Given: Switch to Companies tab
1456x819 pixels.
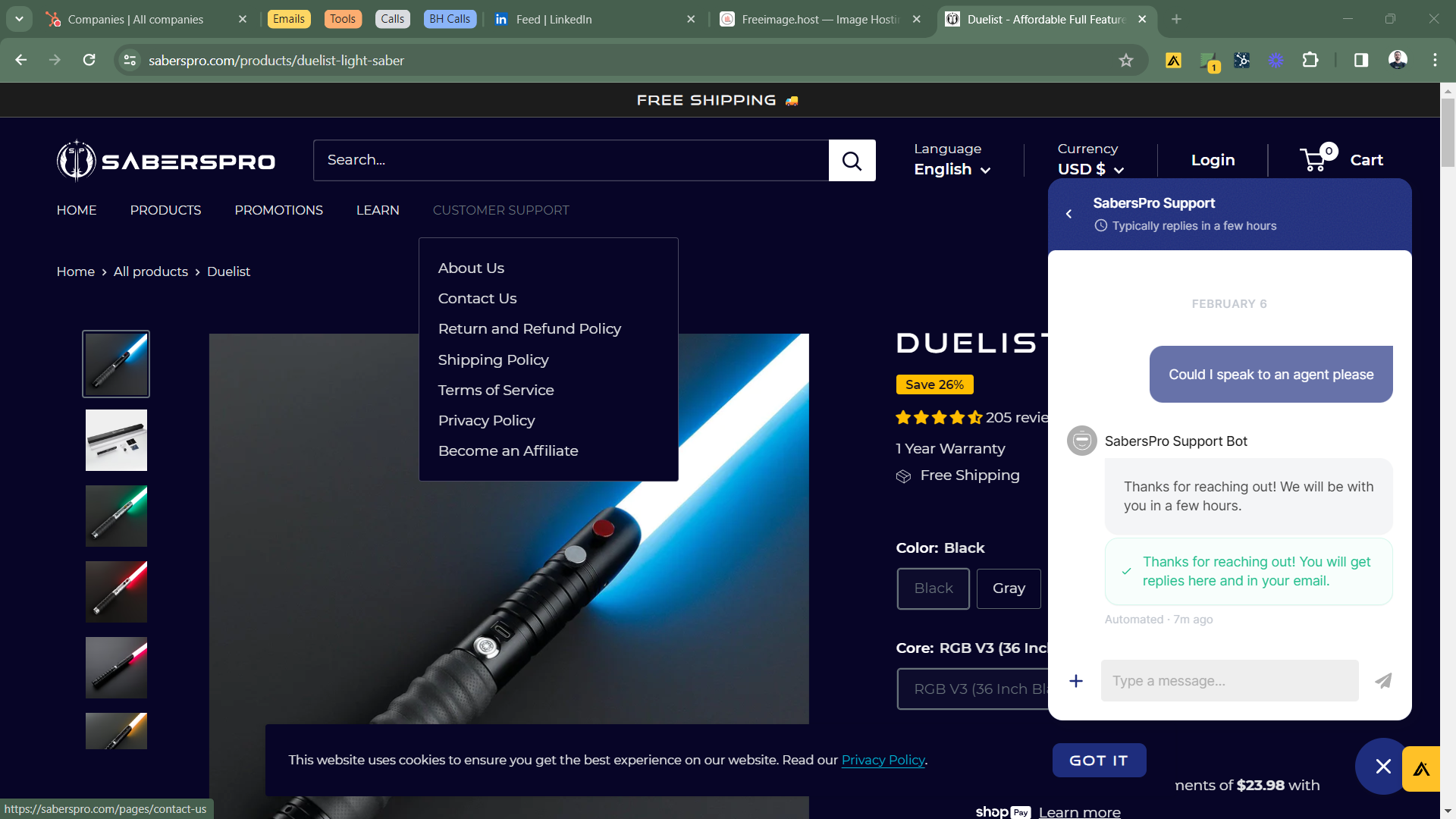Looking at the screenshot, I should coord(148,19).
